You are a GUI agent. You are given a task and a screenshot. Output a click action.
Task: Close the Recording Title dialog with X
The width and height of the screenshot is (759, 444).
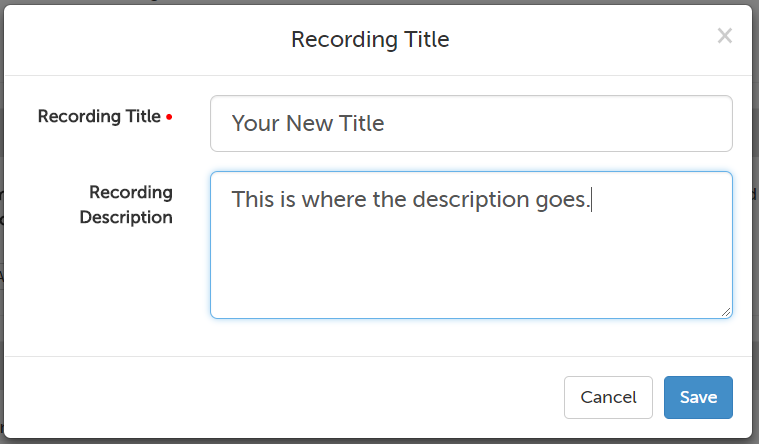[725, 36]
